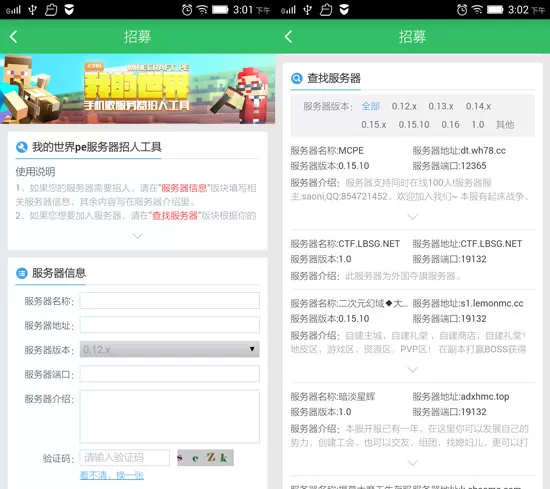Click server name 二次元幻域

(373, 303)
